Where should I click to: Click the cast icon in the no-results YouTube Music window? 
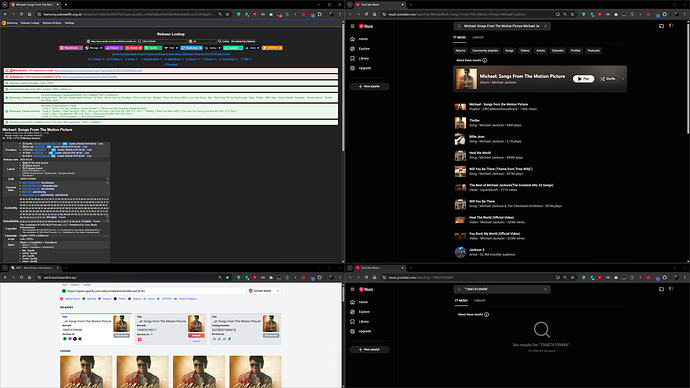[661, 289]
